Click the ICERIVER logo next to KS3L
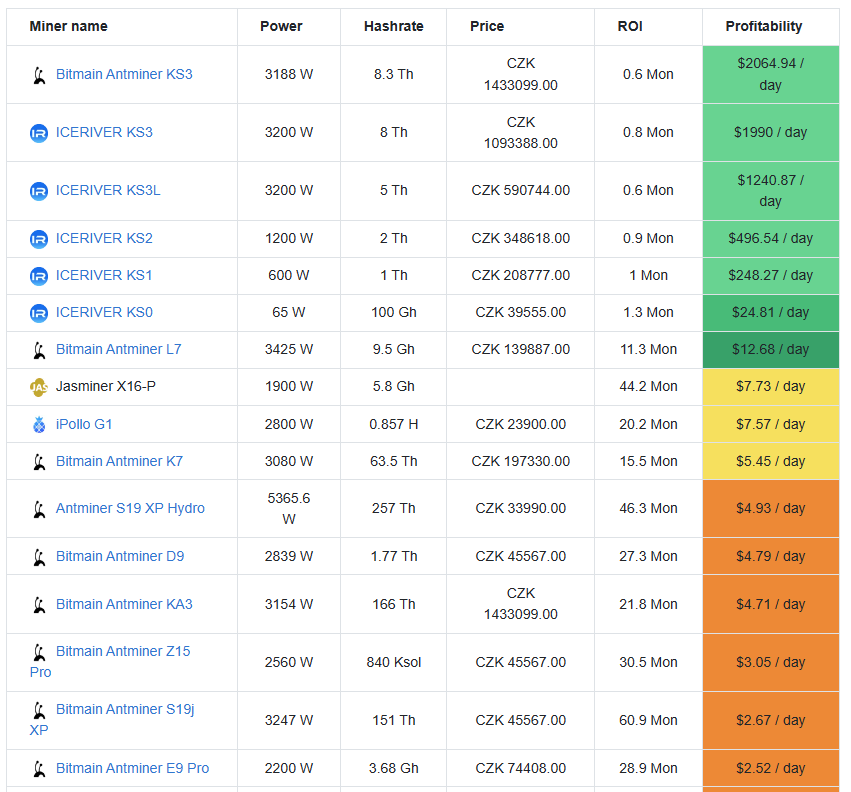Viewport: 851px width, 792px height. click(39, 191)
